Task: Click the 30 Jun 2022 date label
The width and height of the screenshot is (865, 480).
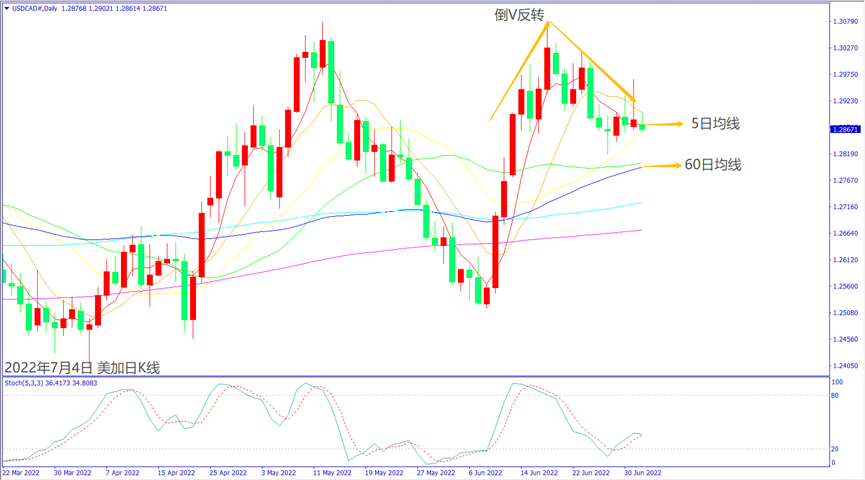Action: pos(641,472)
